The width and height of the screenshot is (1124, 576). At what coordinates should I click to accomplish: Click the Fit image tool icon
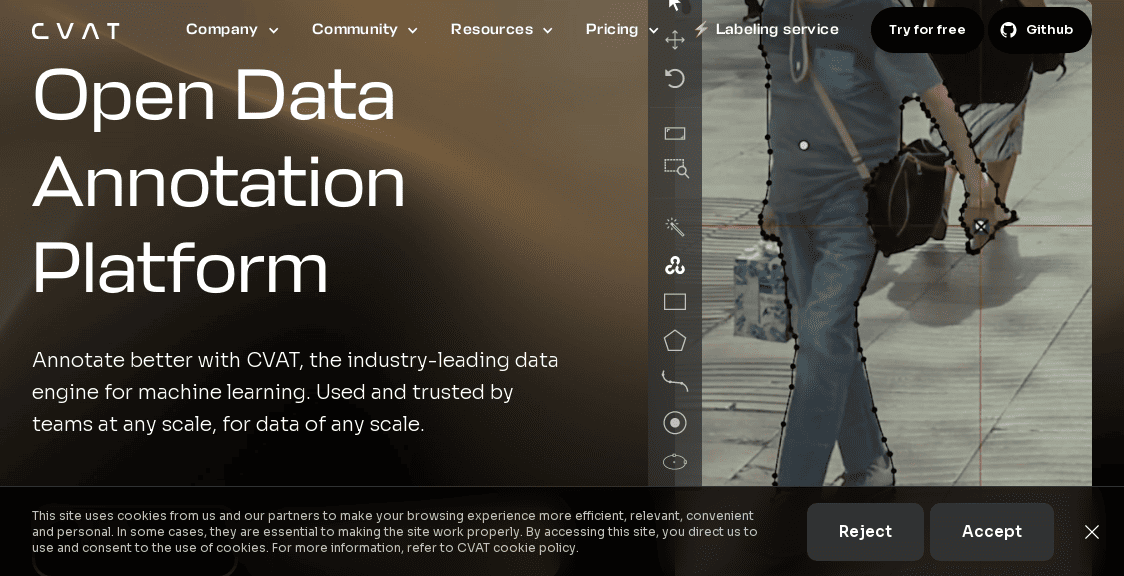click(675, 133)
